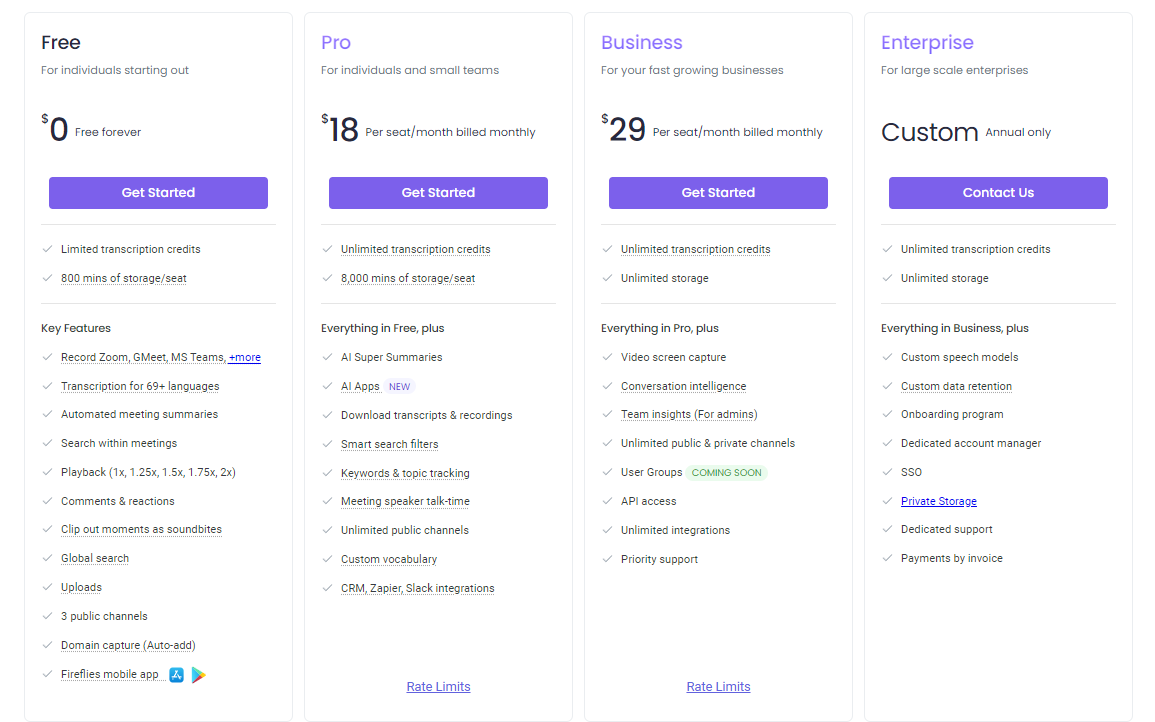
Task: Click the Custom data retention feature
Action: click(956, 386)
